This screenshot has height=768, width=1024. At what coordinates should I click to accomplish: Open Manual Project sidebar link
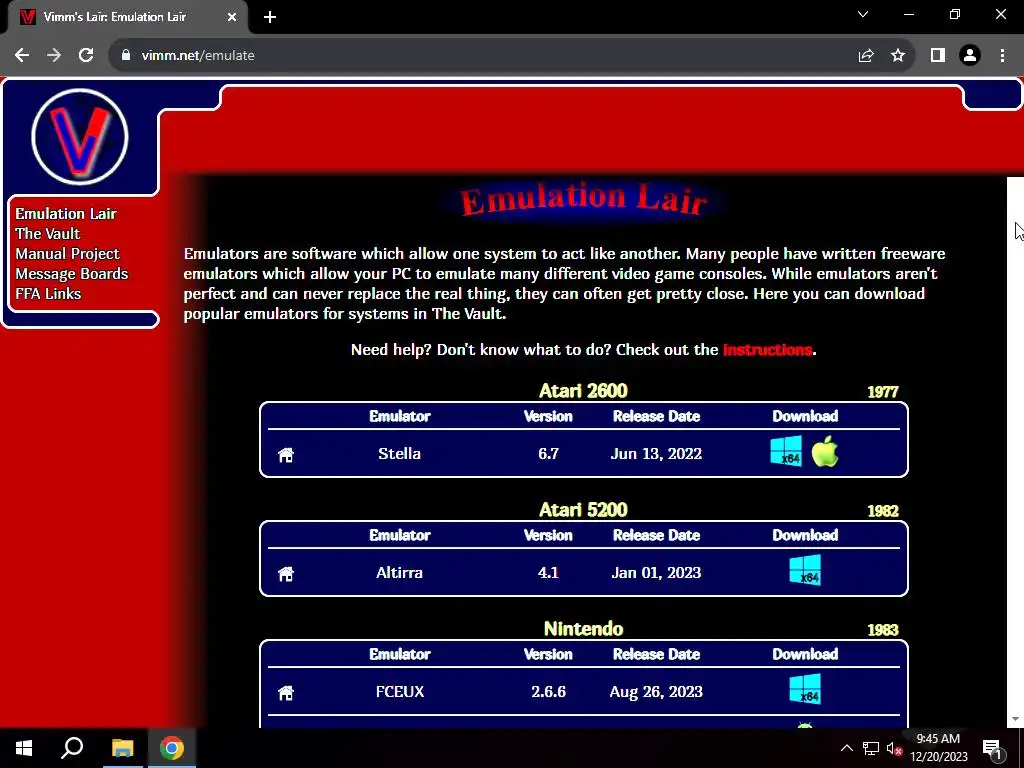67,253
